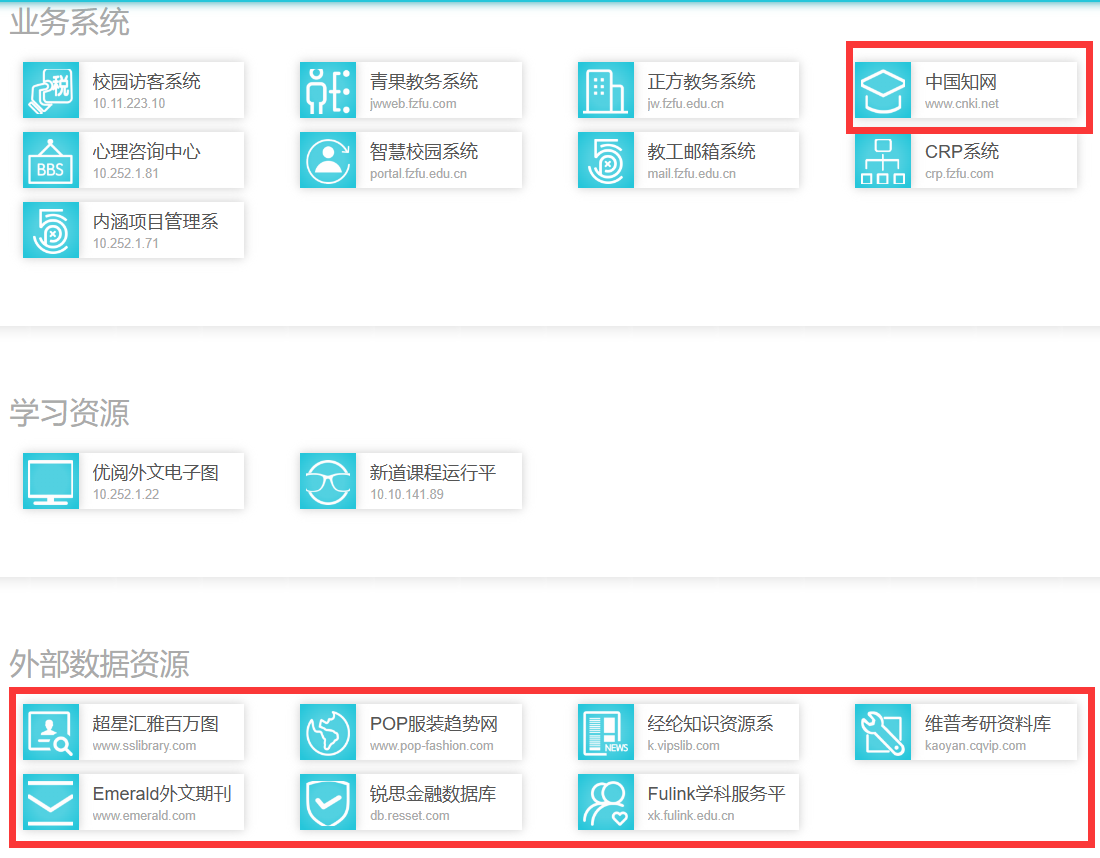Click the POP服装趋势网 globe icon
1100x858 pixels.
[x=328, y=732]
